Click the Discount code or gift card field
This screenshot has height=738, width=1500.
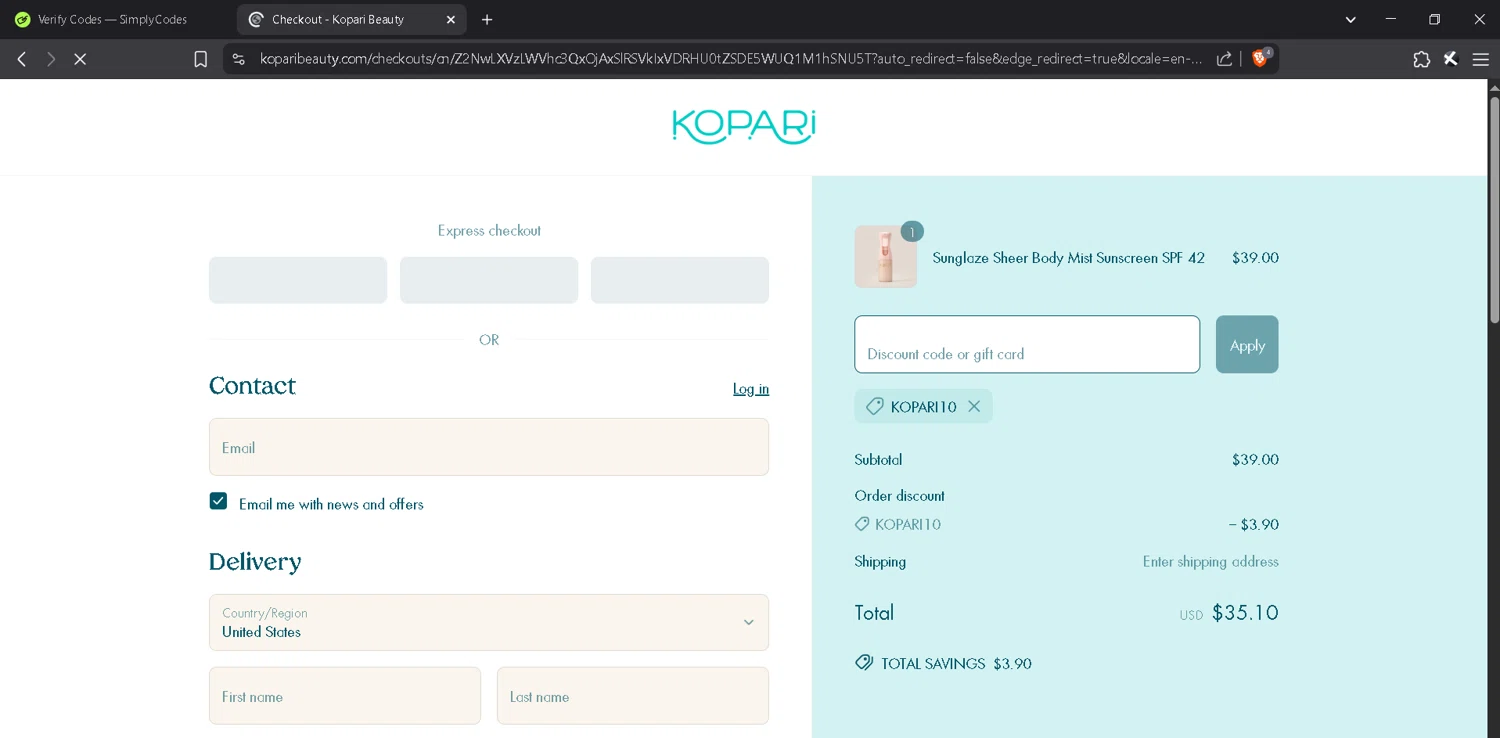(x=1027, y=344)
